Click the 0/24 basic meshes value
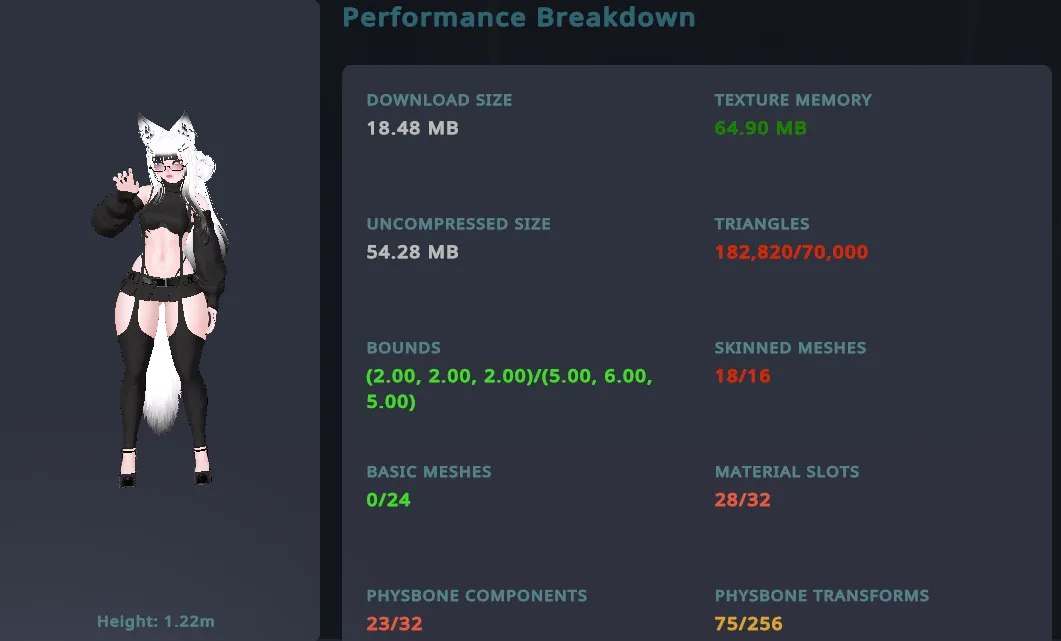This screenshot has width=1061, height=641. point(388,500)
